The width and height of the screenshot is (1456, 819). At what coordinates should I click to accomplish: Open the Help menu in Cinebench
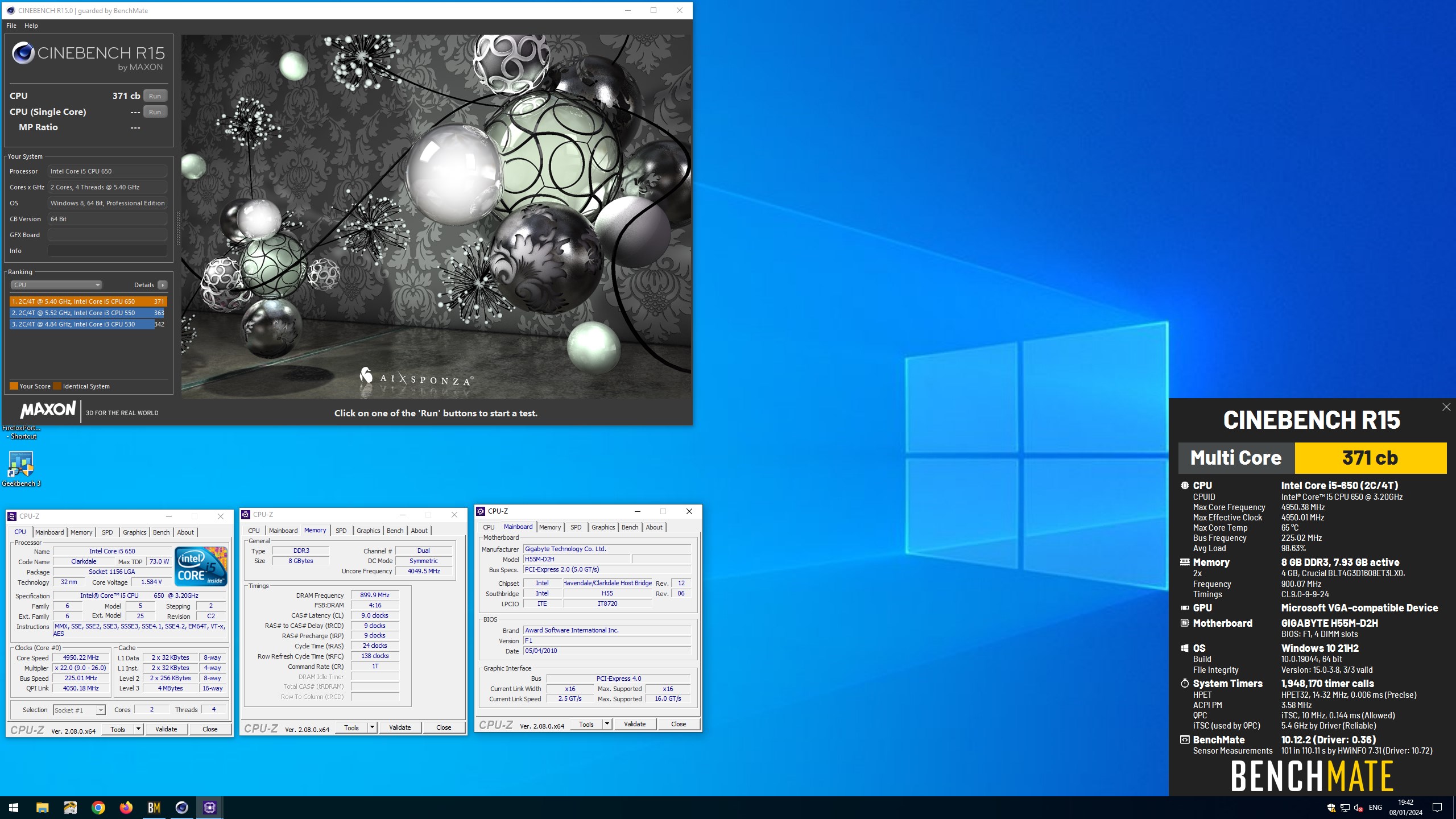point(31,26)
